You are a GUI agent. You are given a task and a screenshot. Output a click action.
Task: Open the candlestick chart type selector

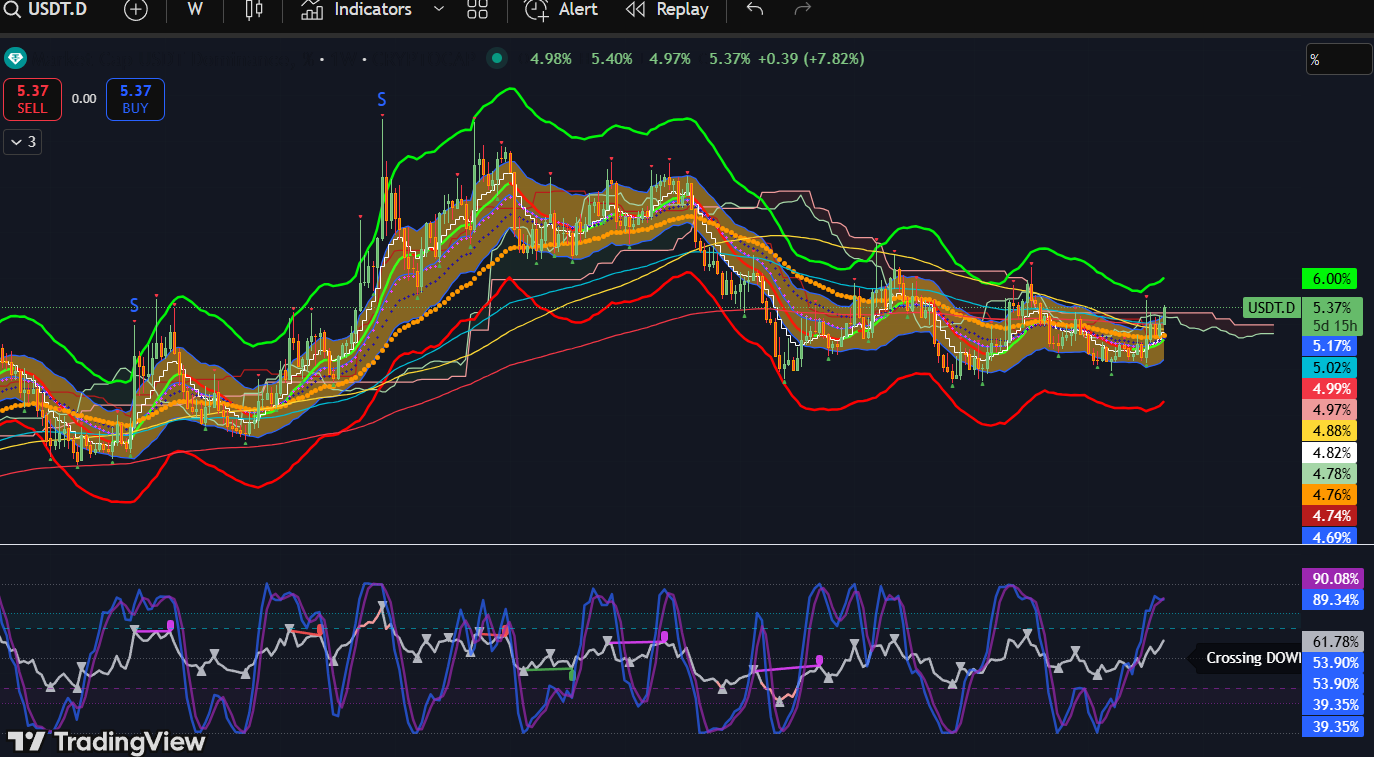pos(253,10)
